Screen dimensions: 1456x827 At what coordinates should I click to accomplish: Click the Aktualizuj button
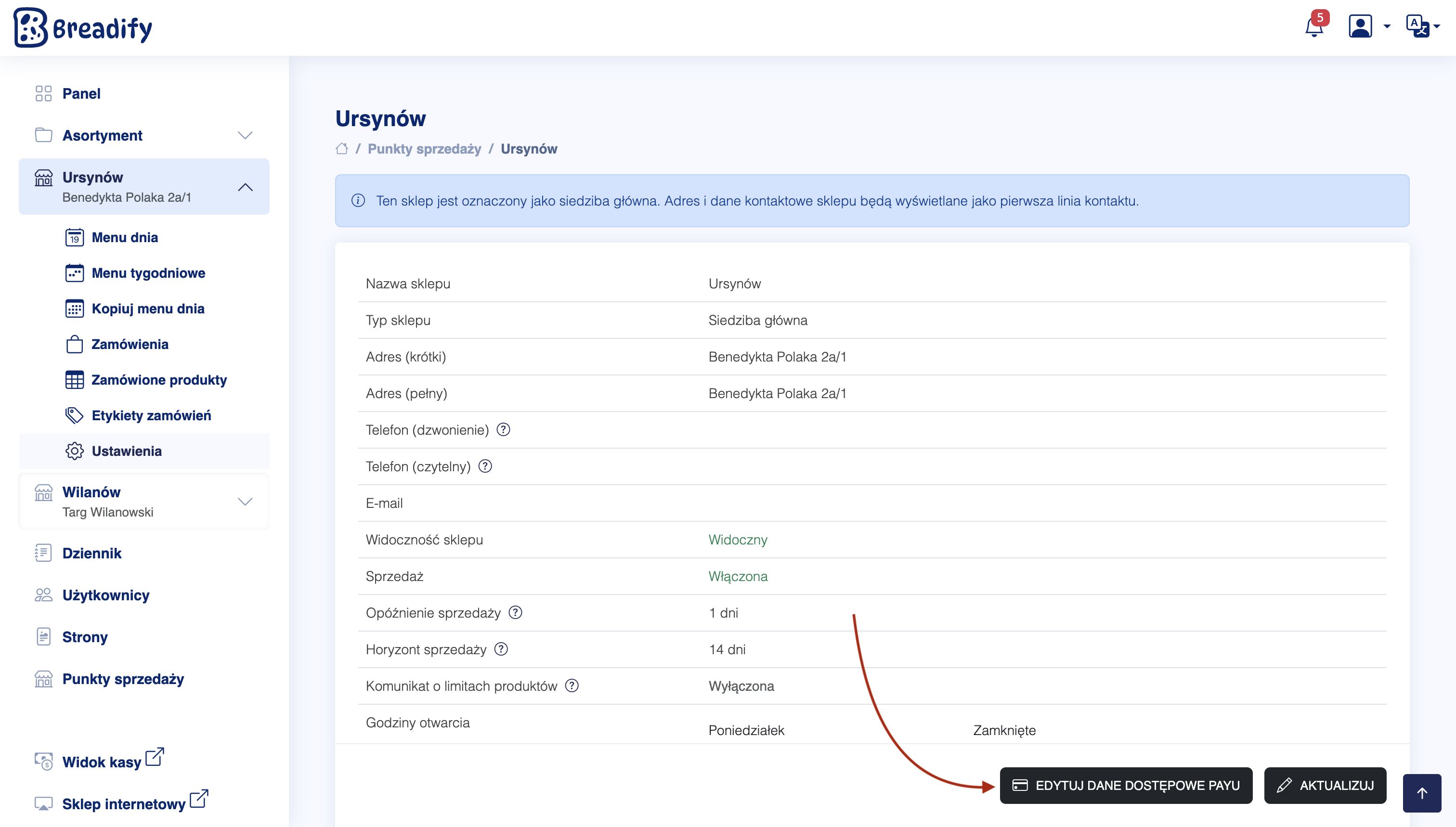1325,786
